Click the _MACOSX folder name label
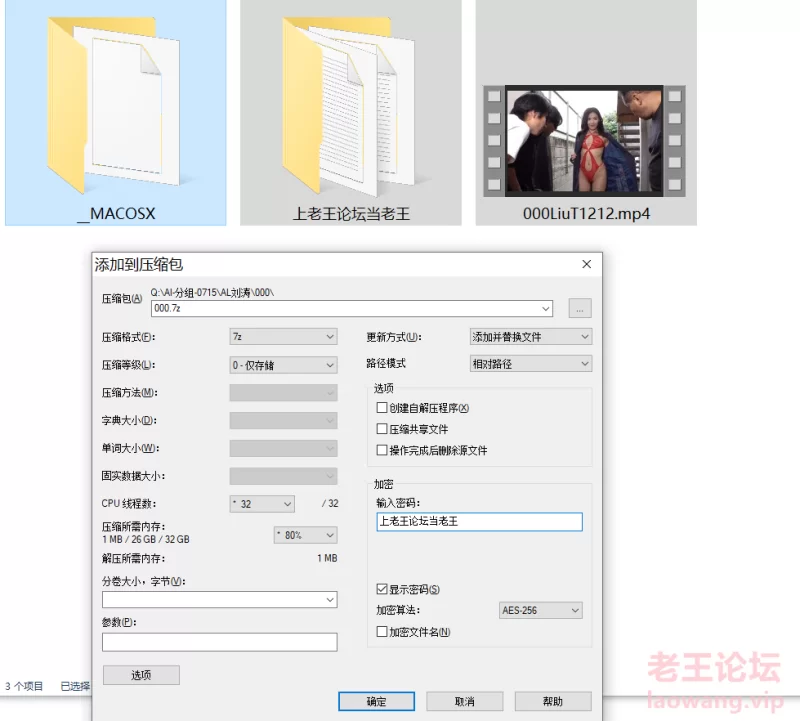 click(116, 213)
